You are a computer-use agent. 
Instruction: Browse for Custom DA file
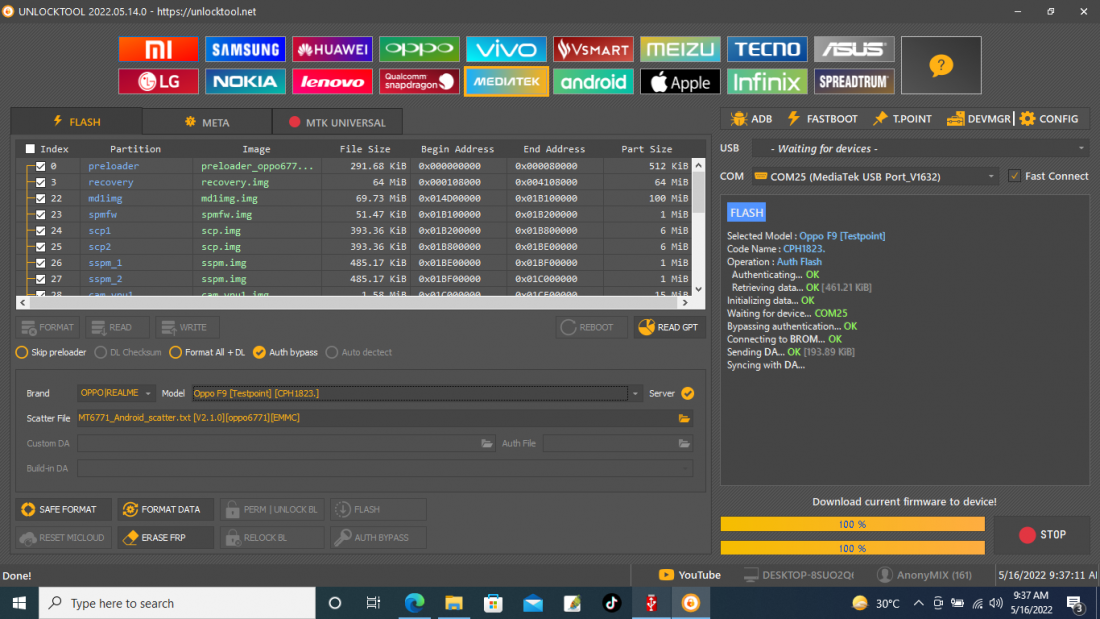(x=487, y=444)
